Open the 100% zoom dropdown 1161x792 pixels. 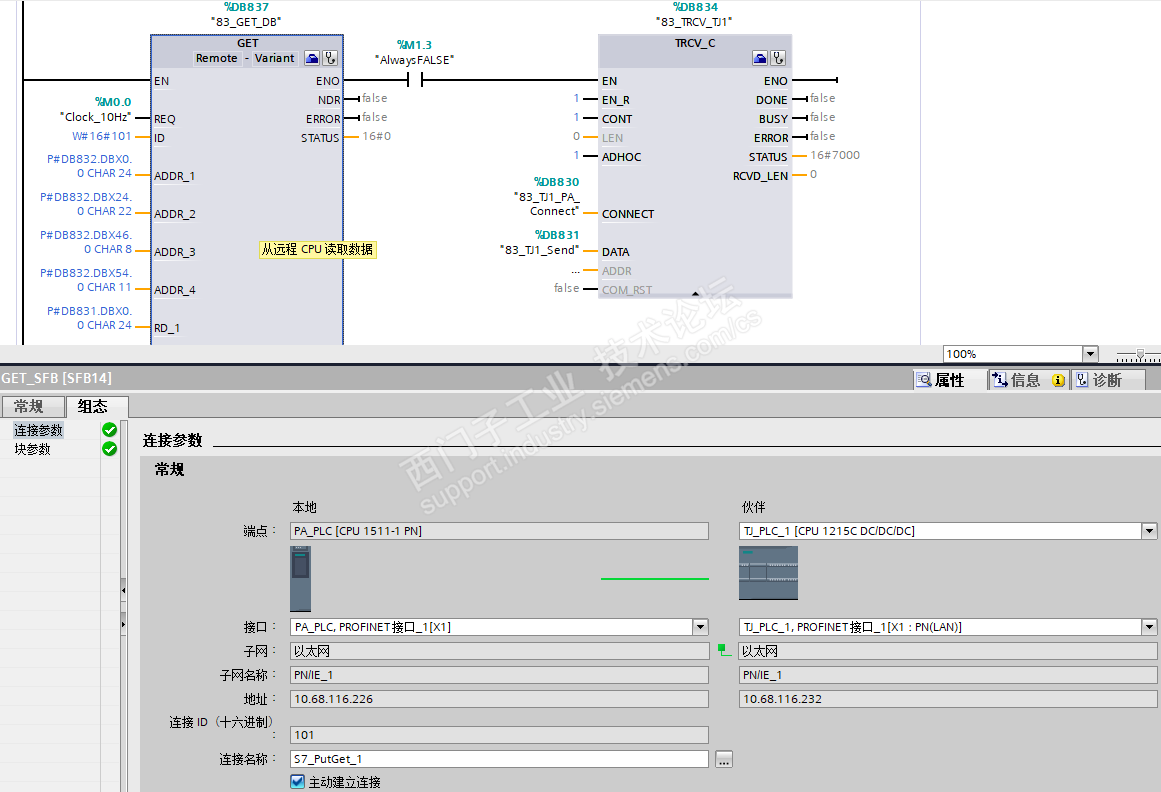click(x=1090, y=354)
